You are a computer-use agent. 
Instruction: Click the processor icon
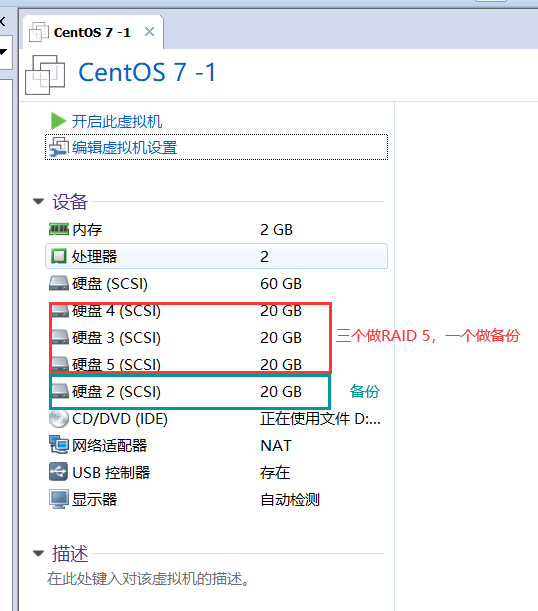(59, 256)
